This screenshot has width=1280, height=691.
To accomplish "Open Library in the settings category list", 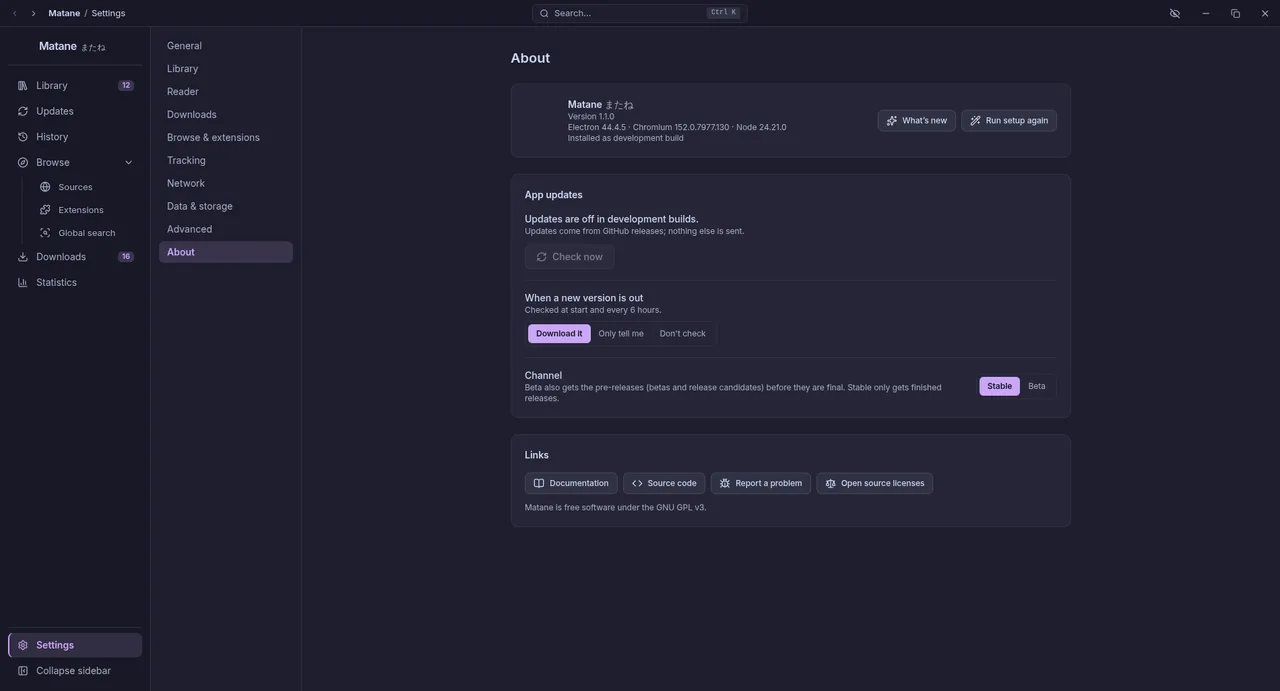I will (x=226, y=69).
